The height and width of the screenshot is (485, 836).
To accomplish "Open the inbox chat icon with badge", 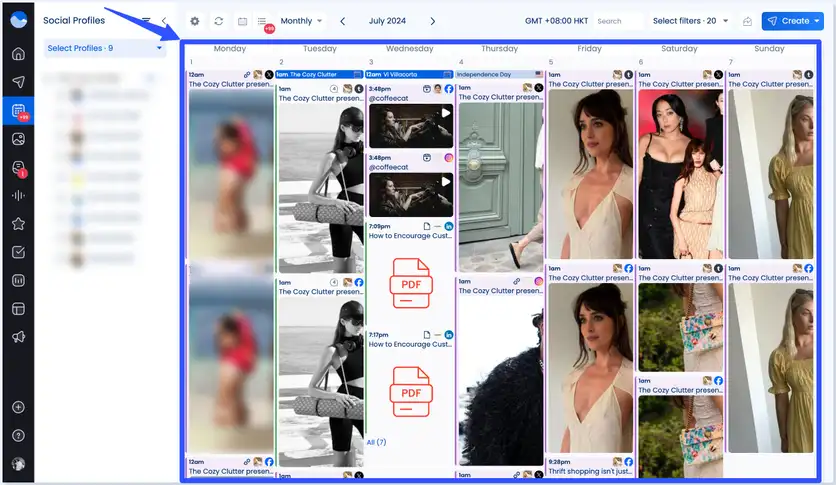I will tap(17, 168).
